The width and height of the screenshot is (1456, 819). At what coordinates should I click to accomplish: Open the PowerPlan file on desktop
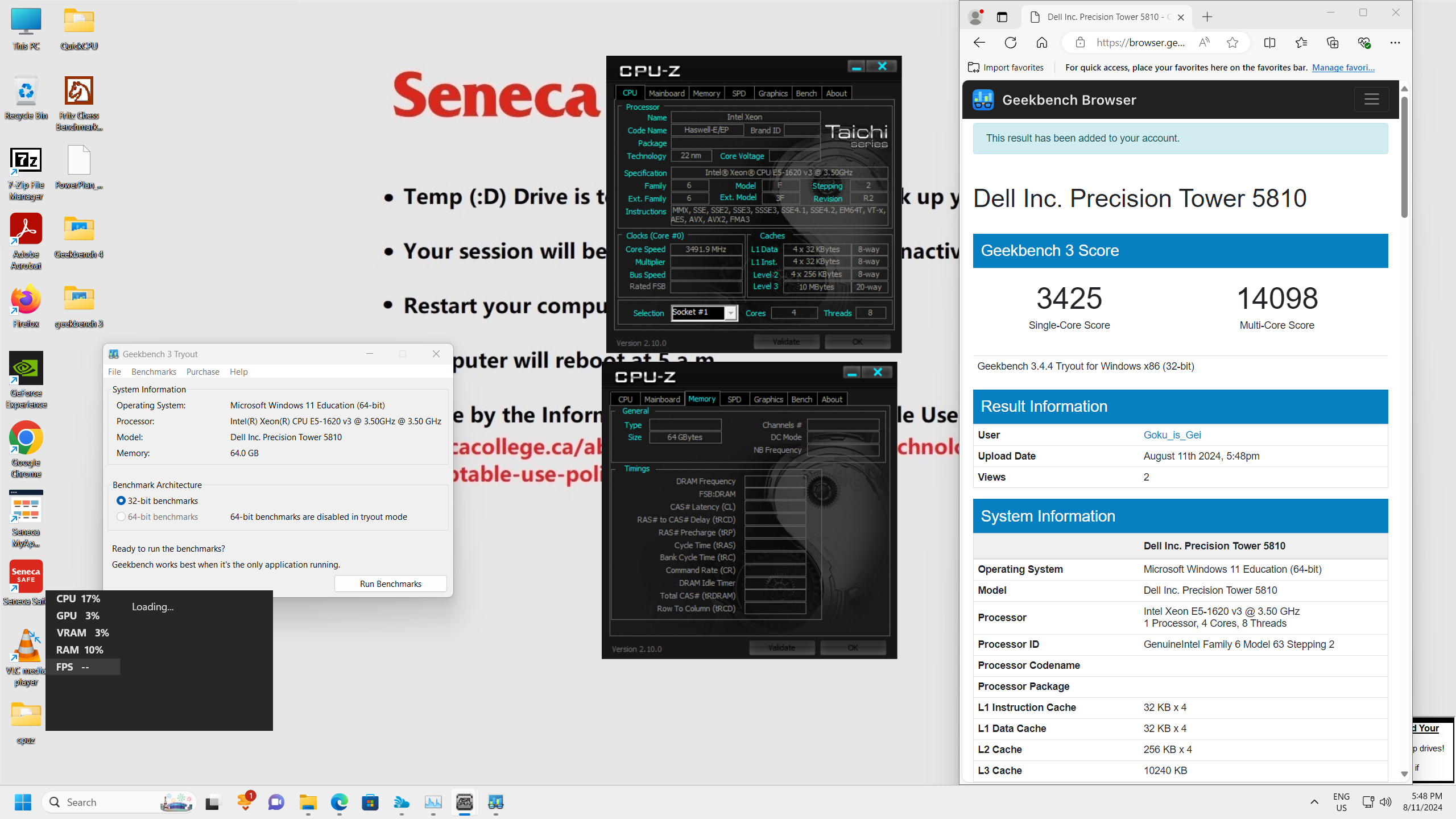tap(79, 167)
